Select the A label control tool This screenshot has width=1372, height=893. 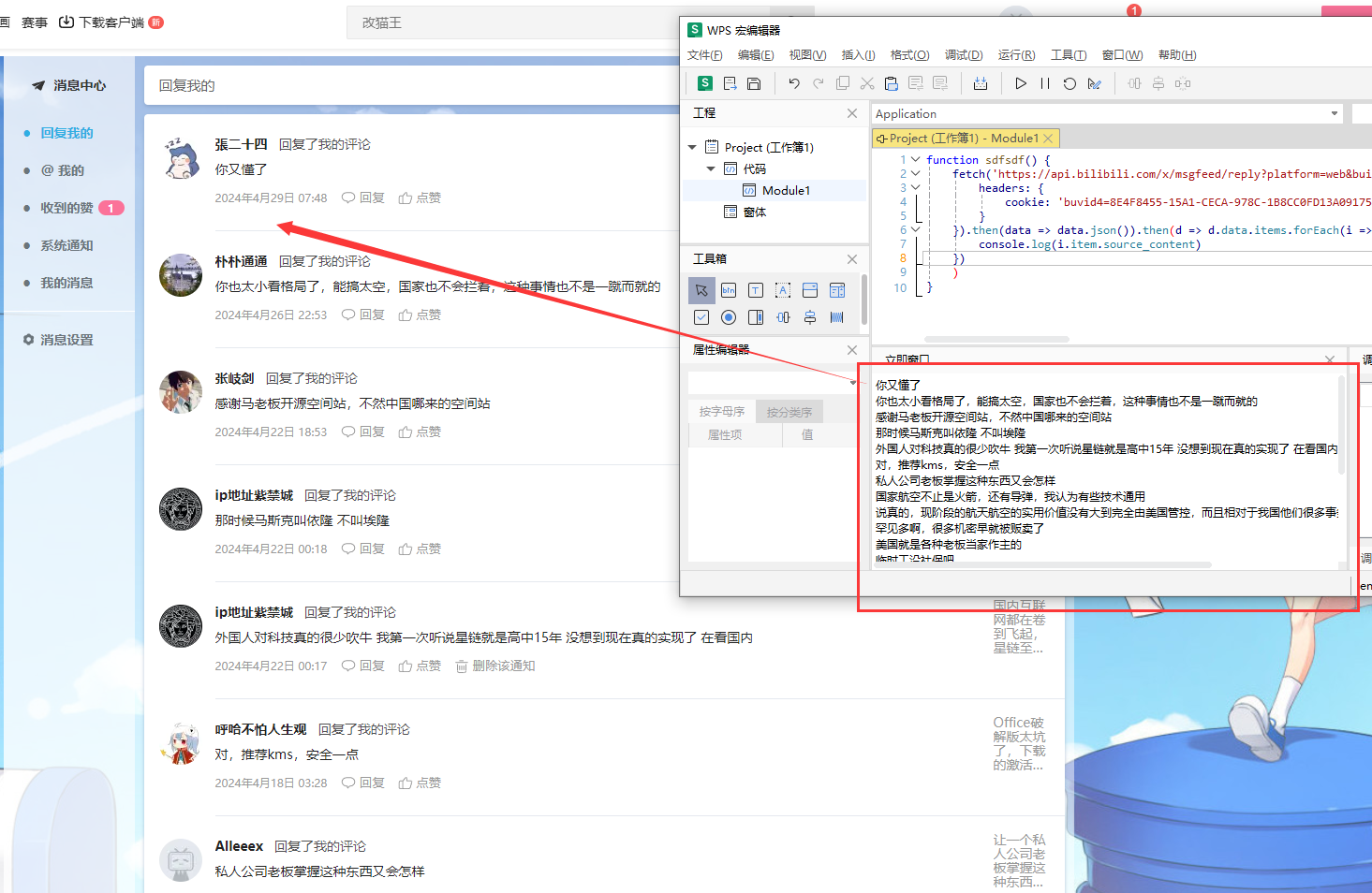pyautogui.click(x=783, y=290)
